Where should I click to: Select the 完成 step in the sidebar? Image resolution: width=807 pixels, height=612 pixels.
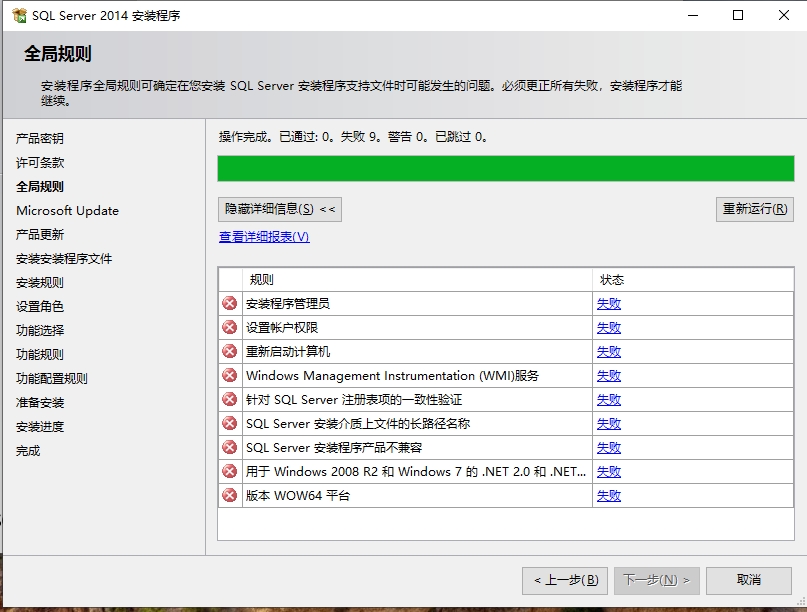(28, 451)
